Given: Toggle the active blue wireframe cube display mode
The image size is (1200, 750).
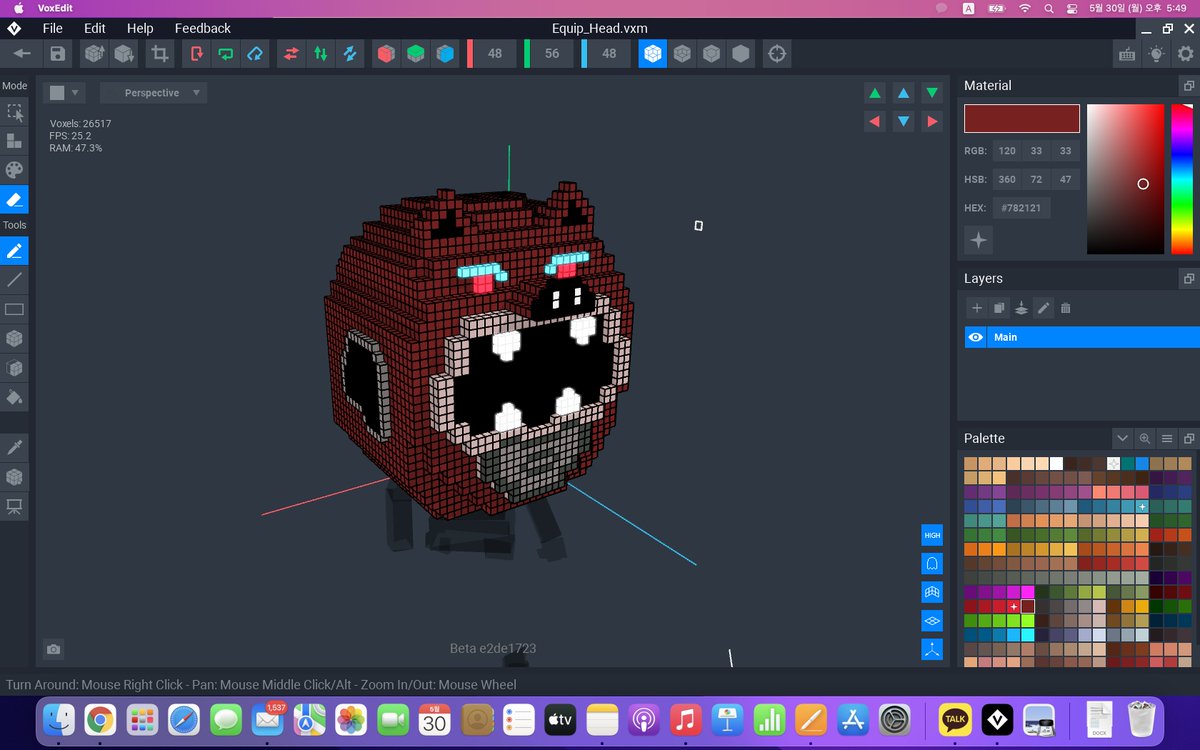Looking at the screenshot, I should [652, 53].
